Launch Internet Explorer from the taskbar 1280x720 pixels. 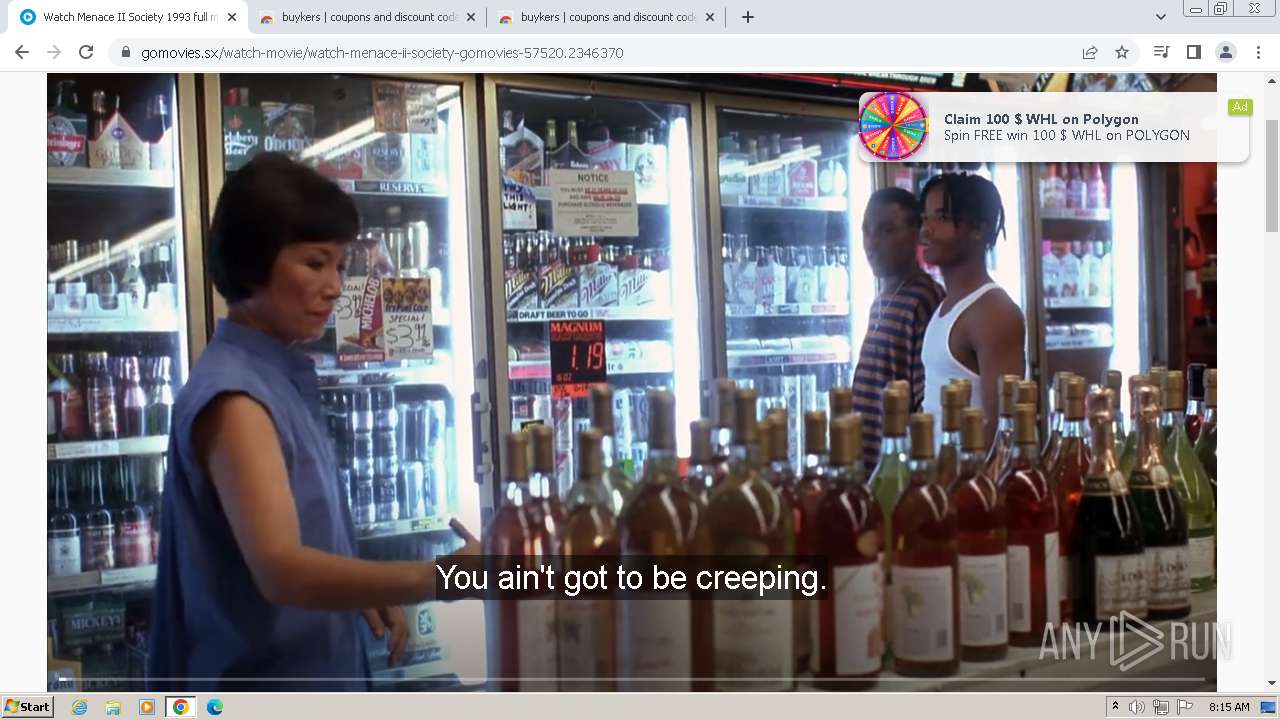pos(79,707)
